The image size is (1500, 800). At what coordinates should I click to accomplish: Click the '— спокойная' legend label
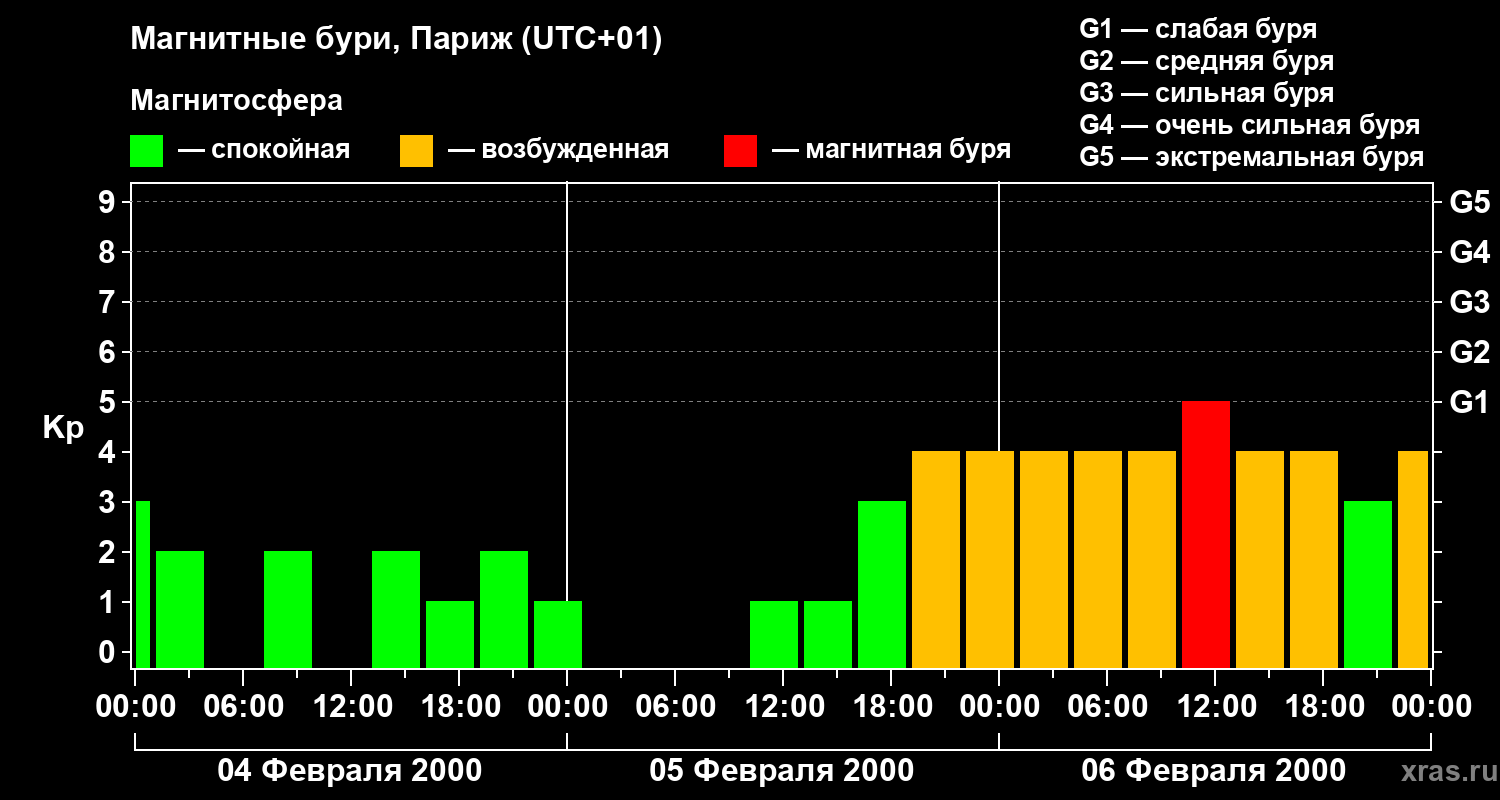(264, 150)
